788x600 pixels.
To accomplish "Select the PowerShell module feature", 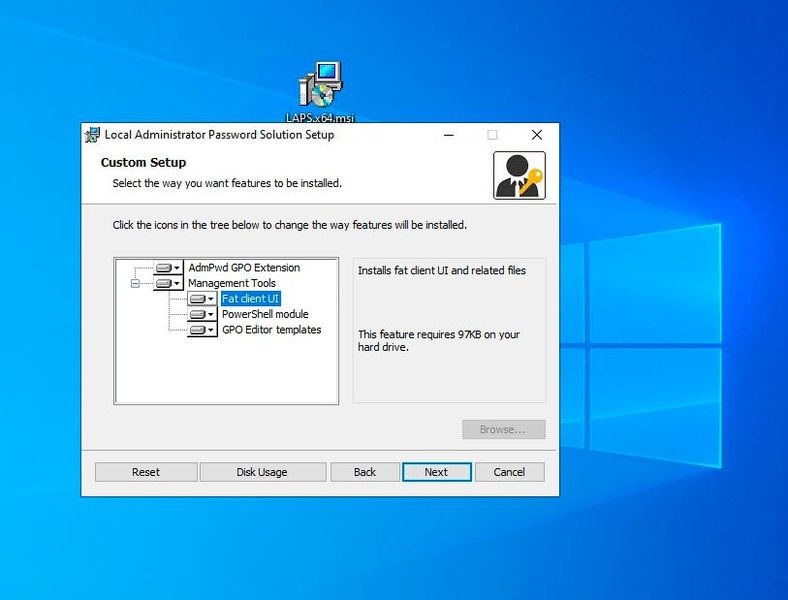I will pyautogui.click(x=265, y=314).
